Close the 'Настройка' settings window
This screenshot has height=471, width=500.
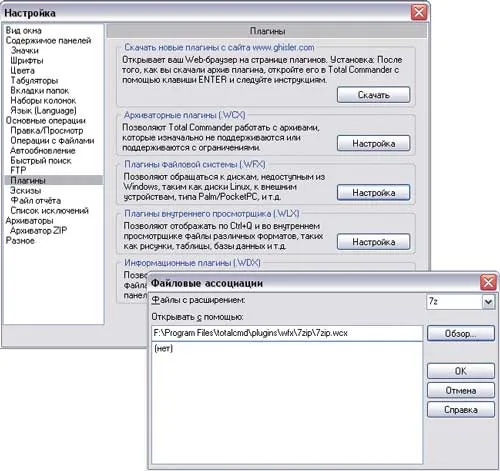point(419,13)
